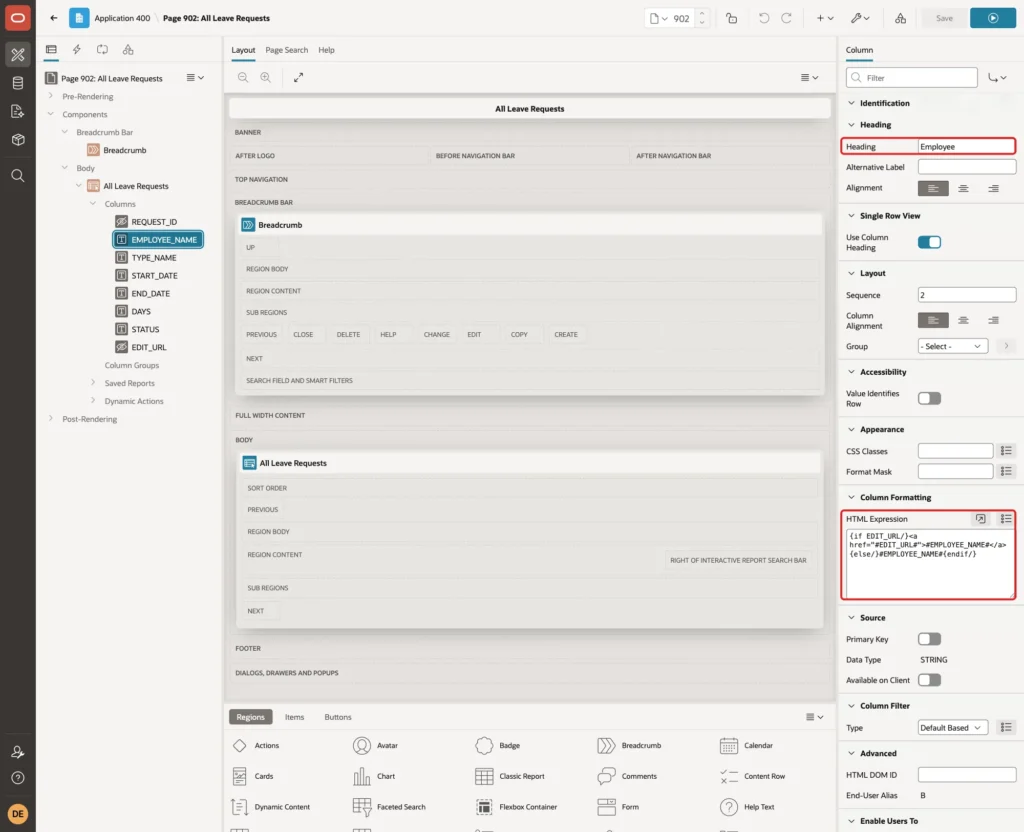The image size is (1024, 832).
Task: Switch to Processing tab icon
Action: [x=102, y=49]
